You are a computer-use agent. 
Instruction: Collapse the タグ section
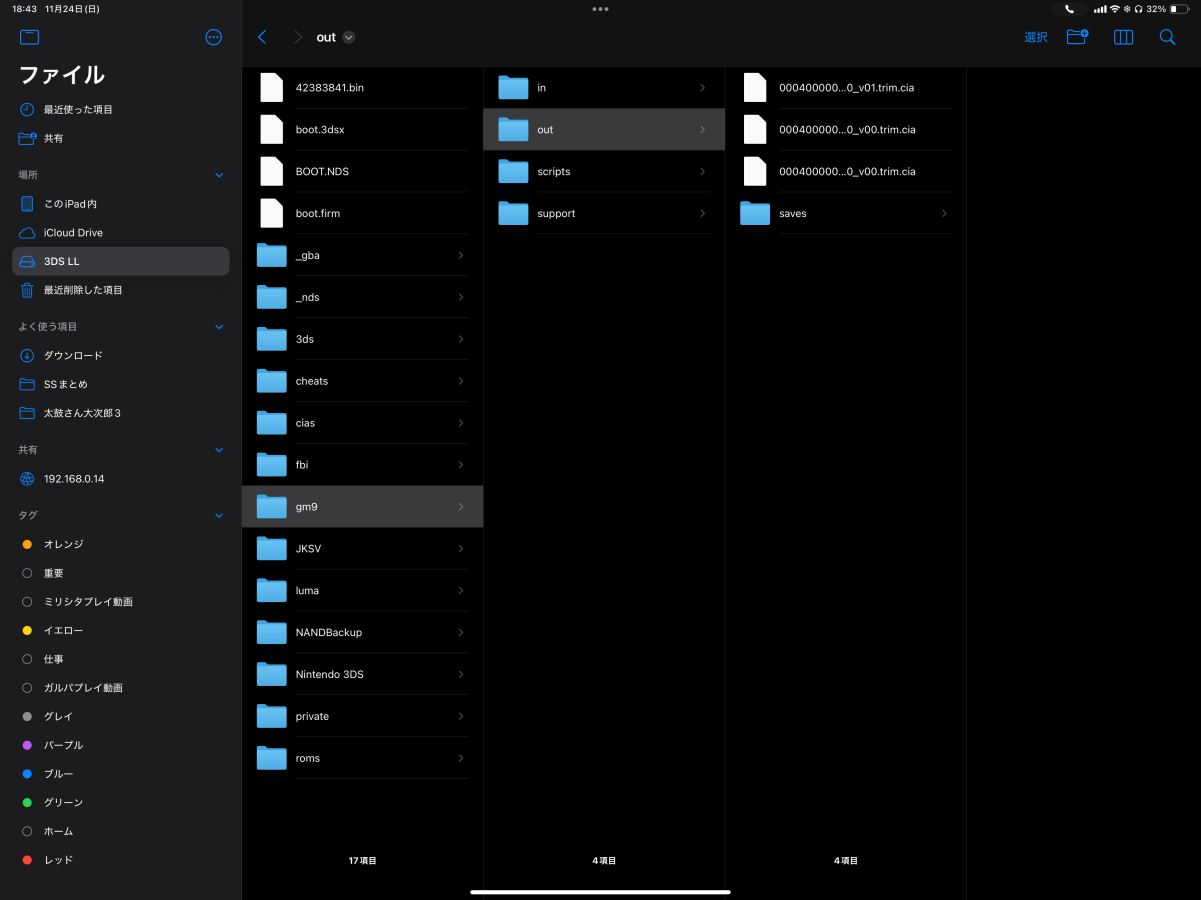[219, 515]
